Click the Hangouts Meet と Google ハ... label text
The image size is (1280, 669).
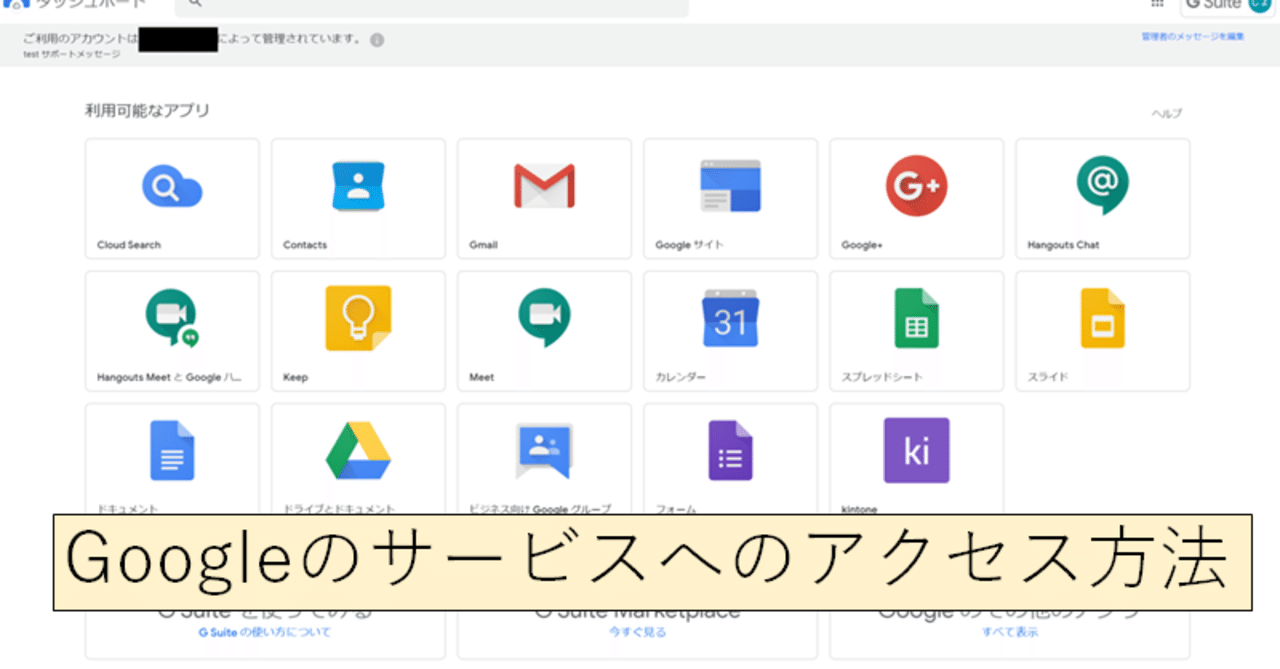coord(169,378)
